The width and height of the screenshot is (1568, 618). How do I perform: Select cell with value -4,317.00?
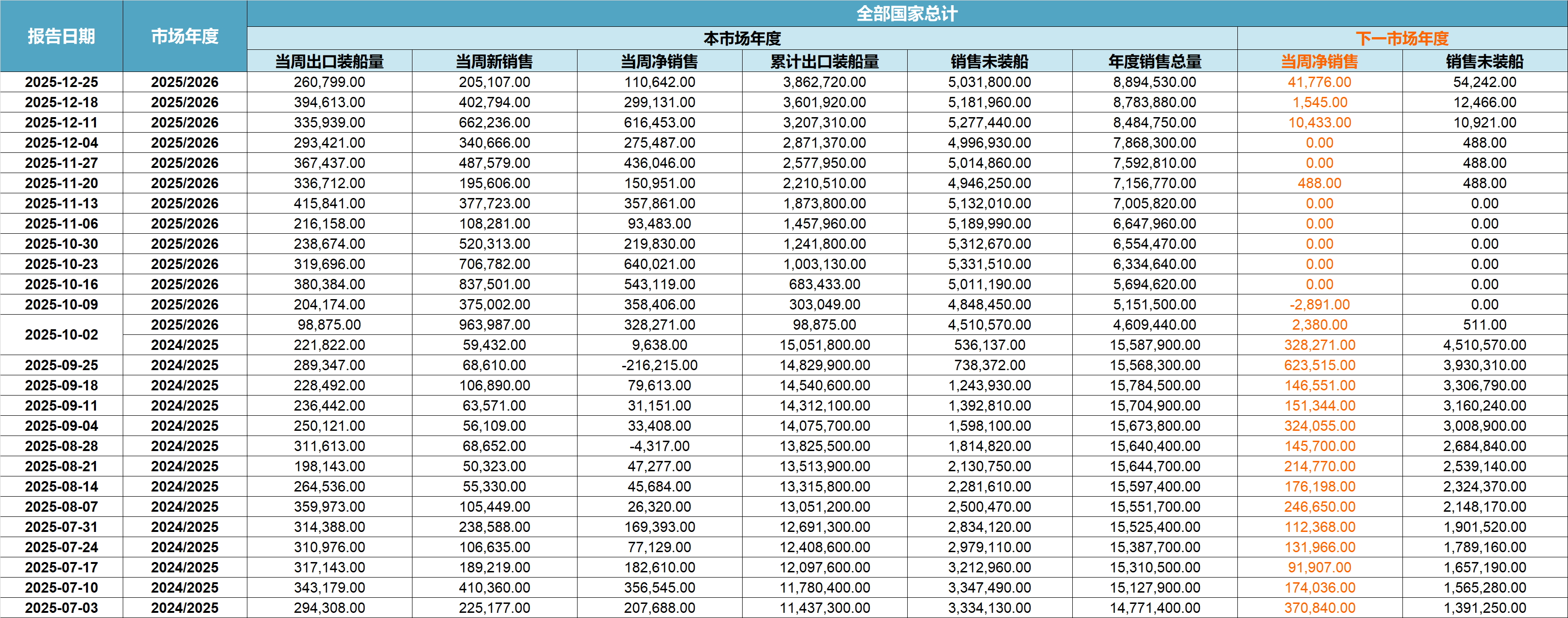(659, 446)
